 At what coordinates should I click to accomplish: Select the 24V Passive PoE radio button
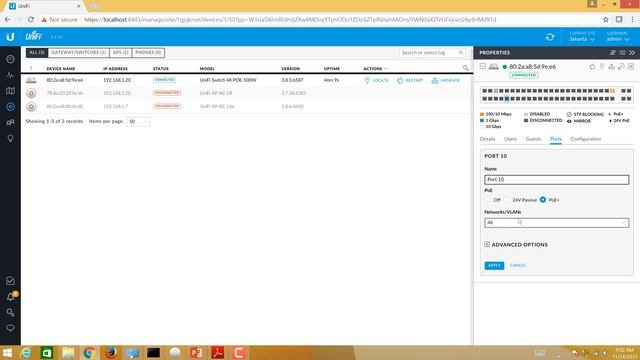tap(507, 200)
